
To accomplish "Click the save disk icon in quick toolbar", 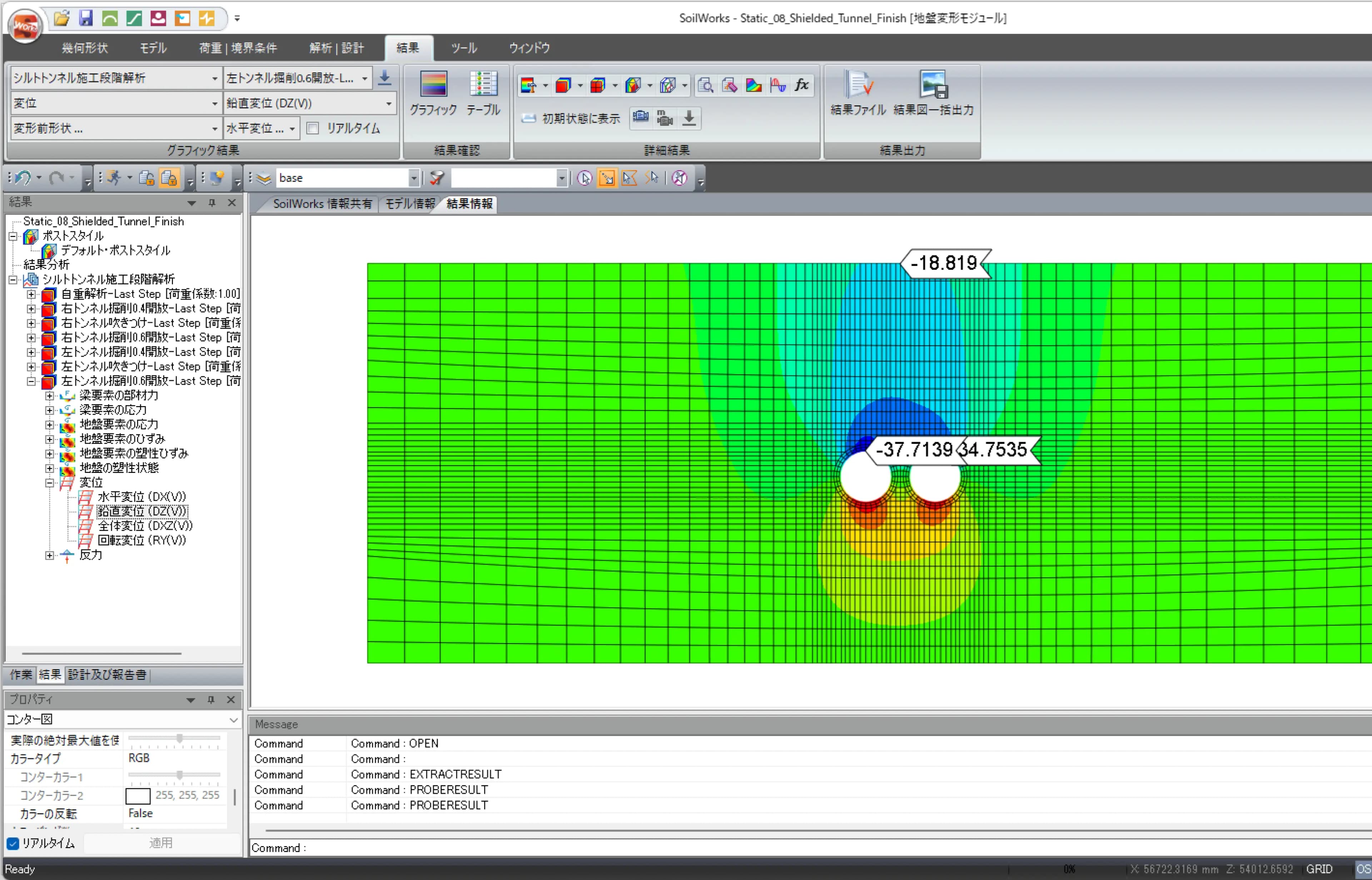I will coord(86,18).
